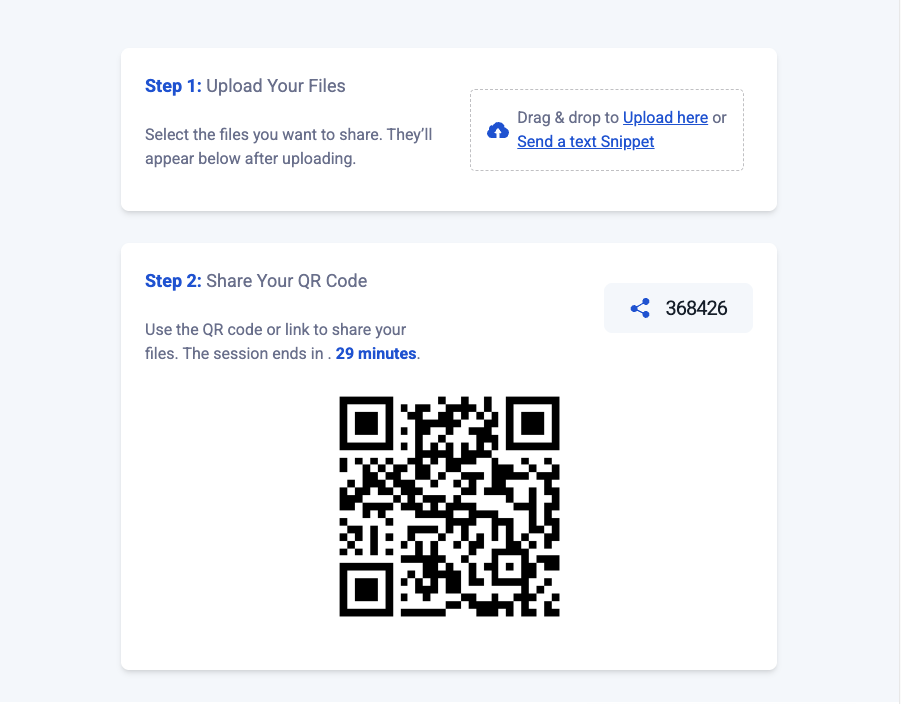
Task: Click the small alignment square in QR code
Action: click(x=510, y=566)
